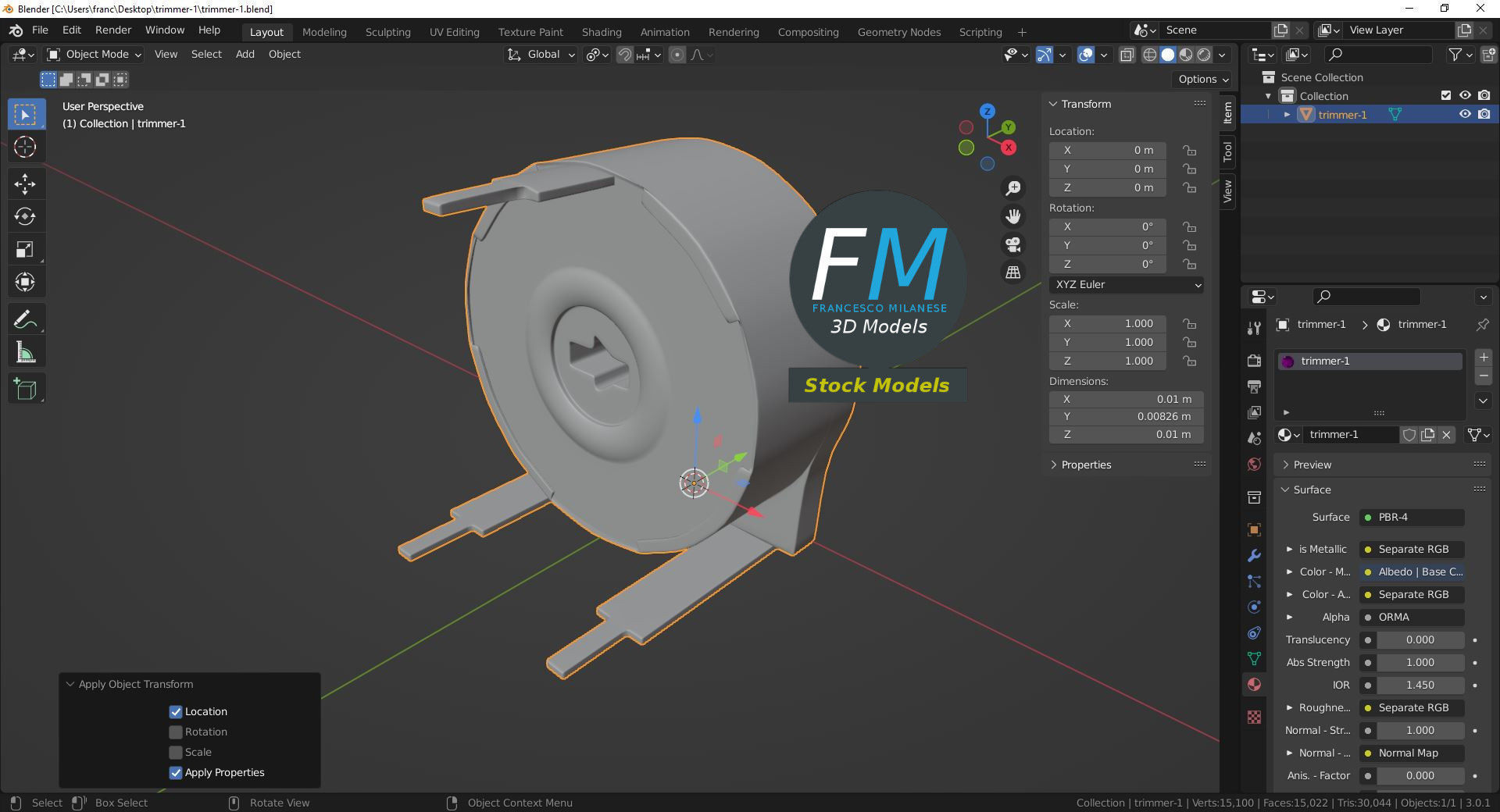1500x812 pixels.
Task: Toggle X-ray view button
Action: click(1127, 55)
